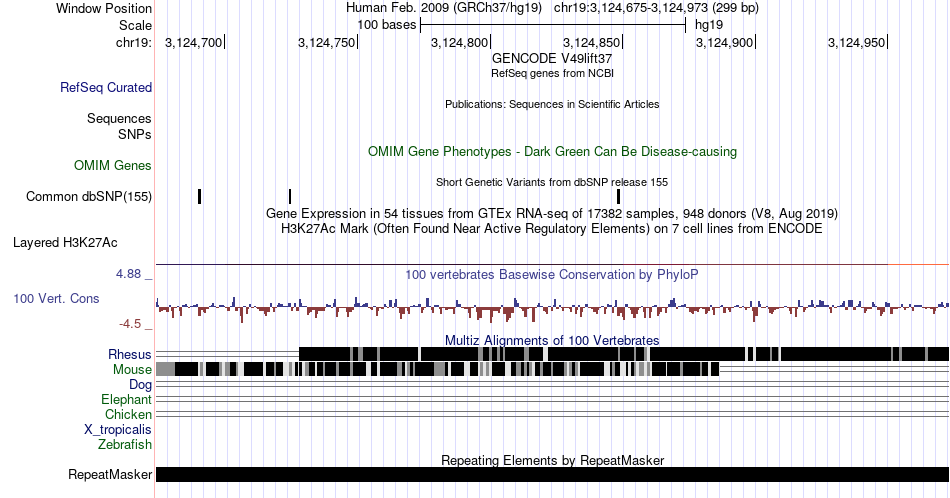Click the 3,124,750 ruler position
This screenshot has width=950, height=498.
[328, 42]
